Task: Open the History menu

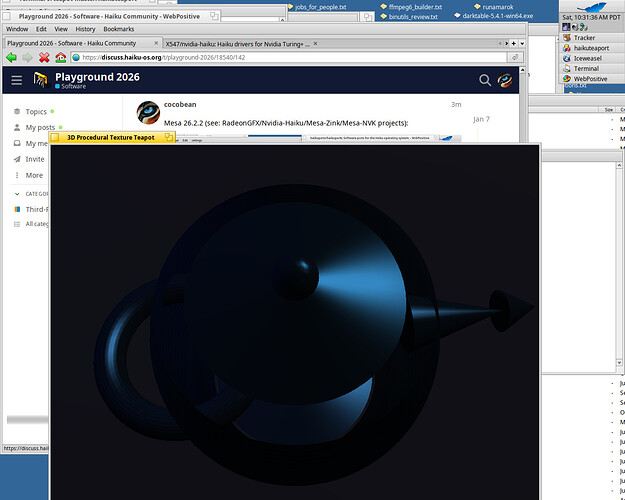Action: point(85,29)
